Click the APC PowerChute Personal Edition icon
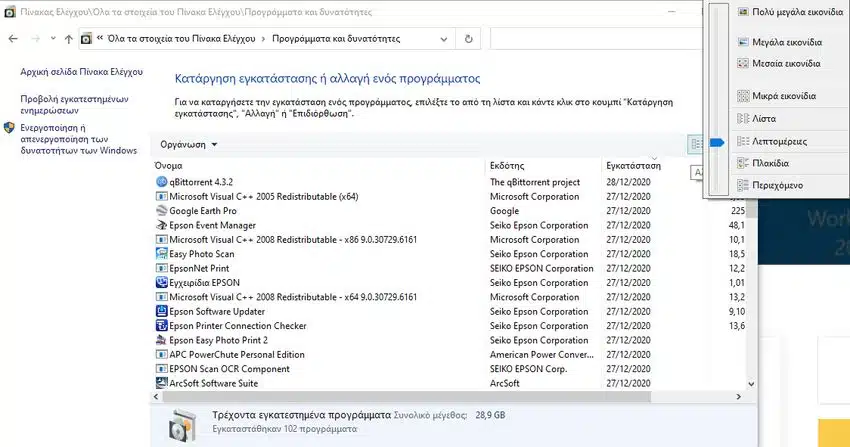This screenshot has height=447, width=850. click(162, 354)
